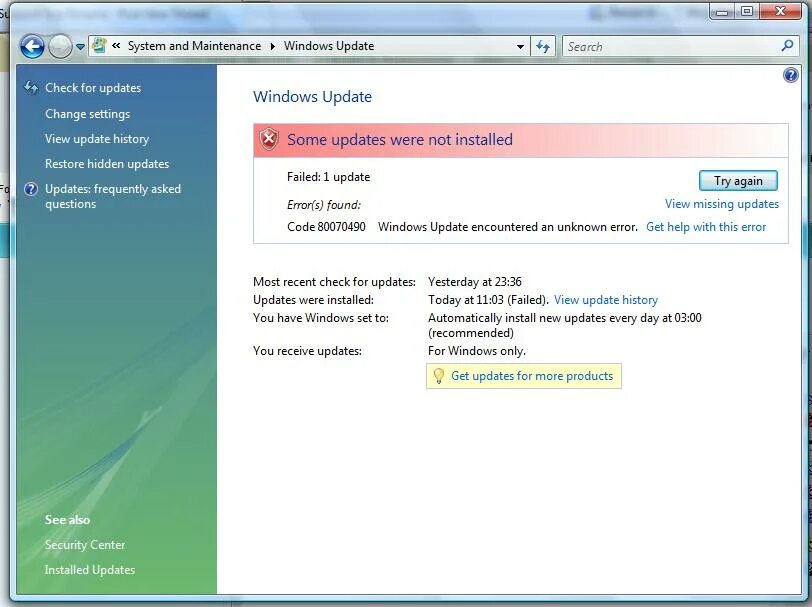This screenshot has height=607, width=812.
Task: Maximize the Windows Update window
Action: pyautogui.click(x=747, y=11)
